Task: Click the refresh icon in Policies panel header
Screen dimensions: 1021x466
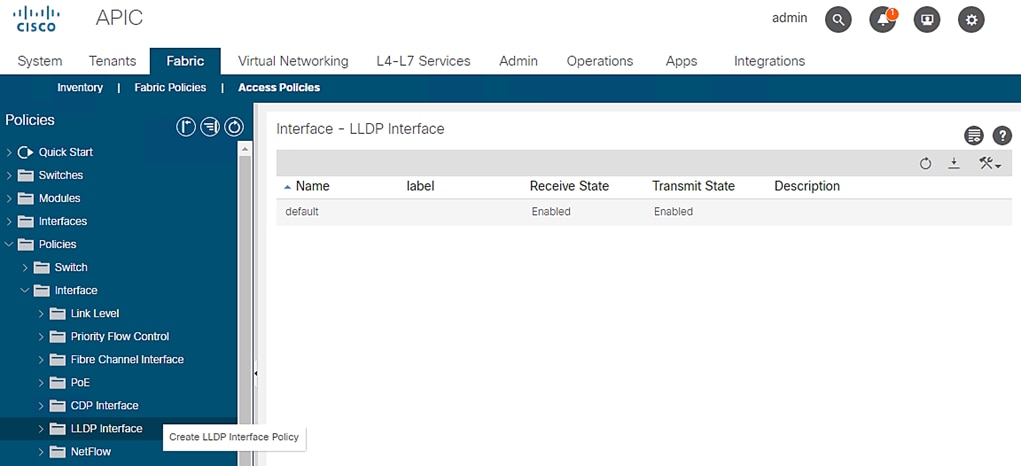Action: point(234,127)
